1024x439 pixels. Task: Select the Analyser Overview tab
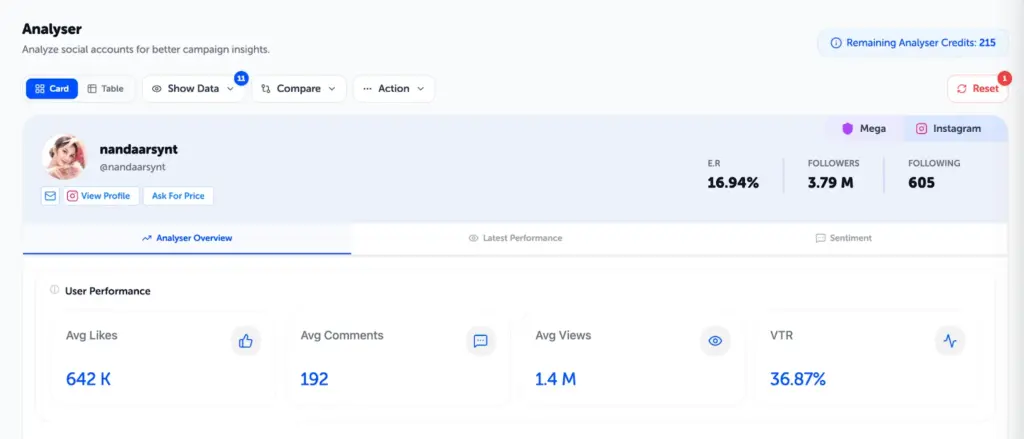(x=187, y=238)
